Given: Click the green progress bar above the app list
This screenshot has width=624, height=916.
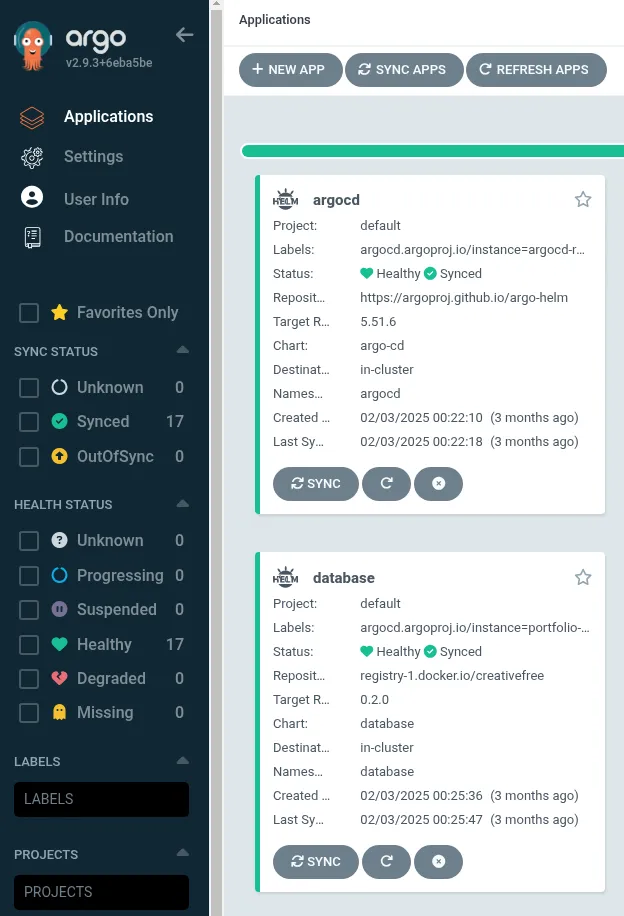Looking at the screenshot, I should [432, 150].
